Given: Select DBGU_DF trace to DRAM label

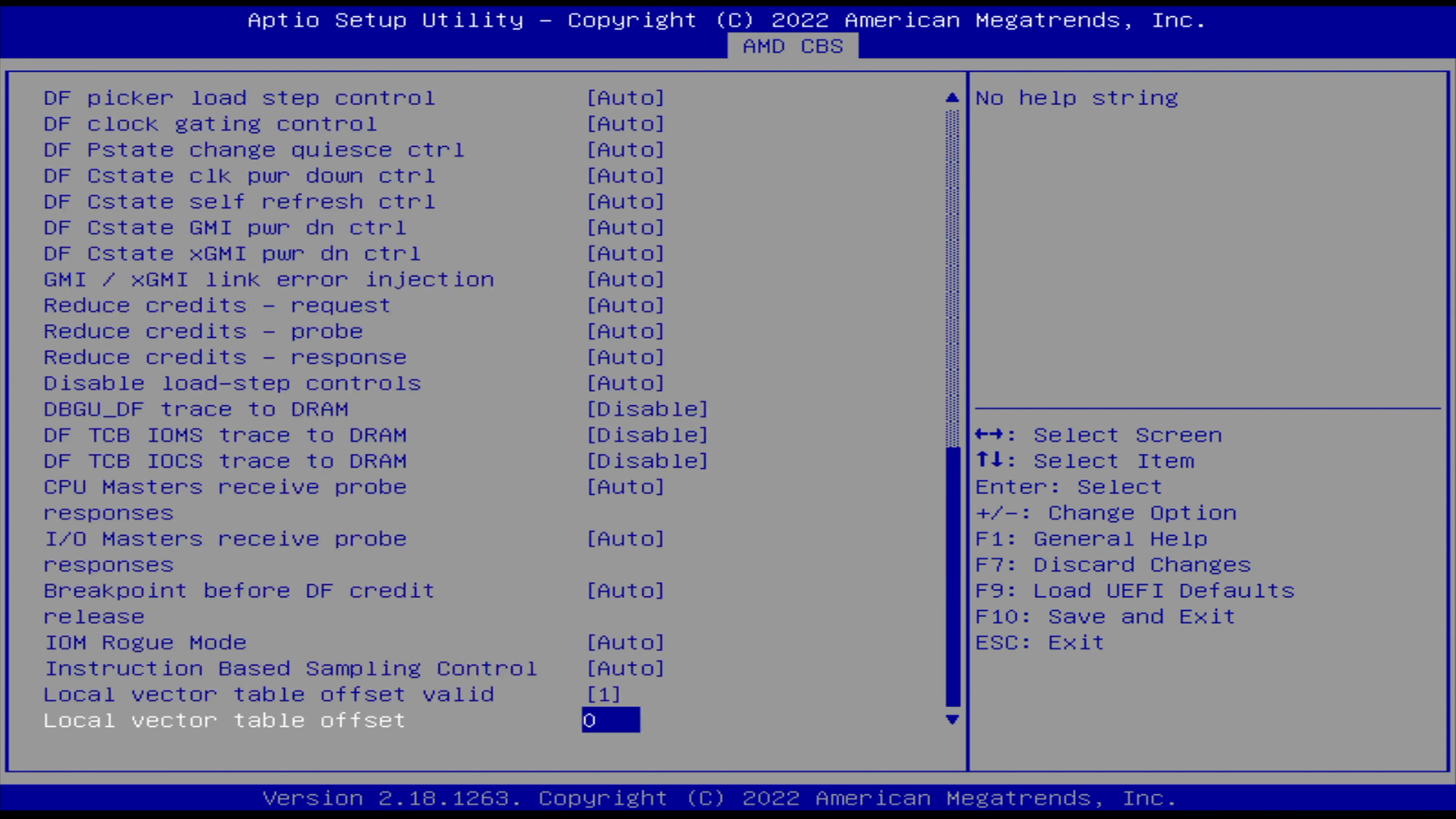Looking at the screenshot, I should [196, 409].
